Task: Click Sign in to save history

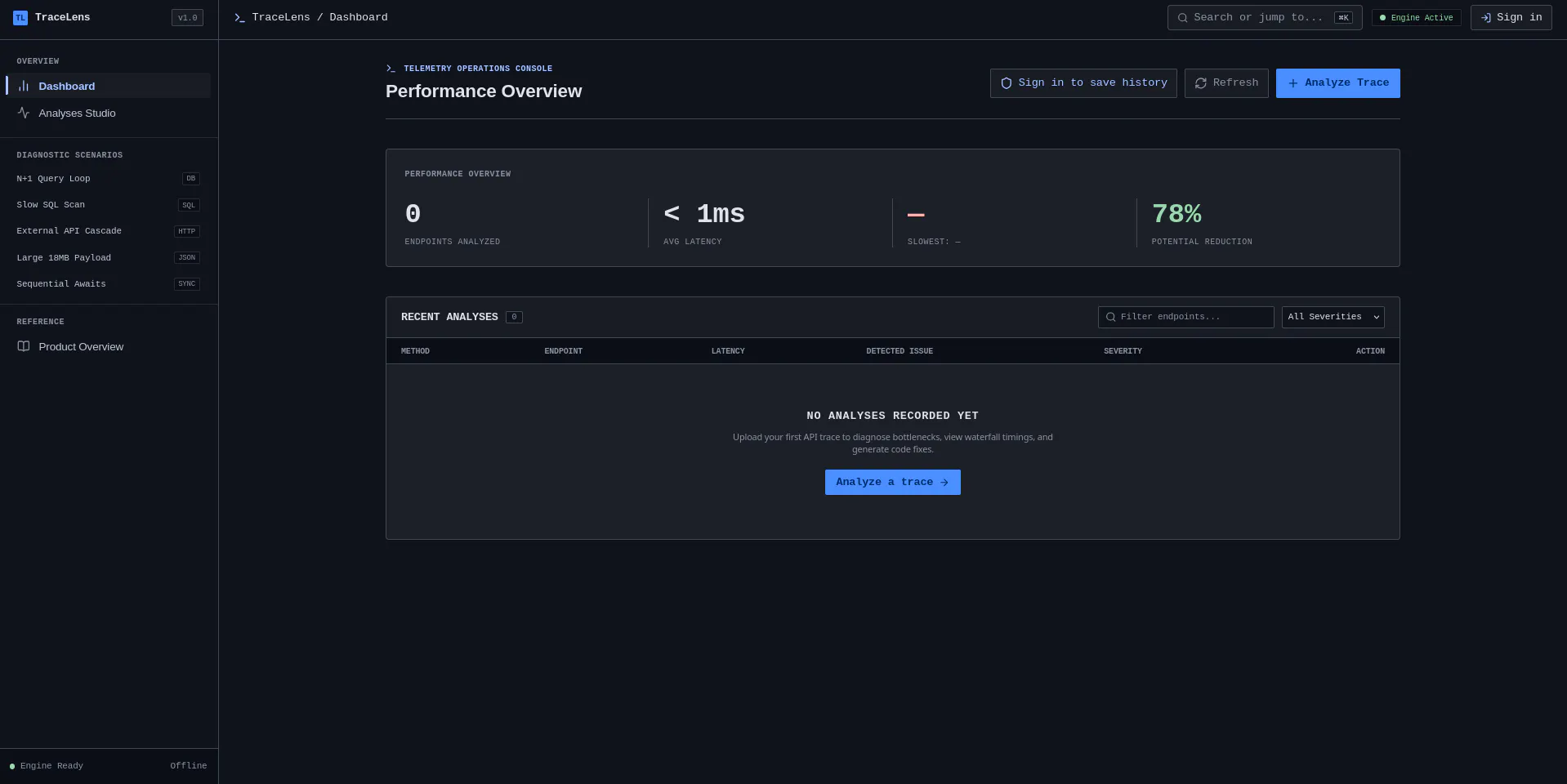Action: (x=1083, y=83)
